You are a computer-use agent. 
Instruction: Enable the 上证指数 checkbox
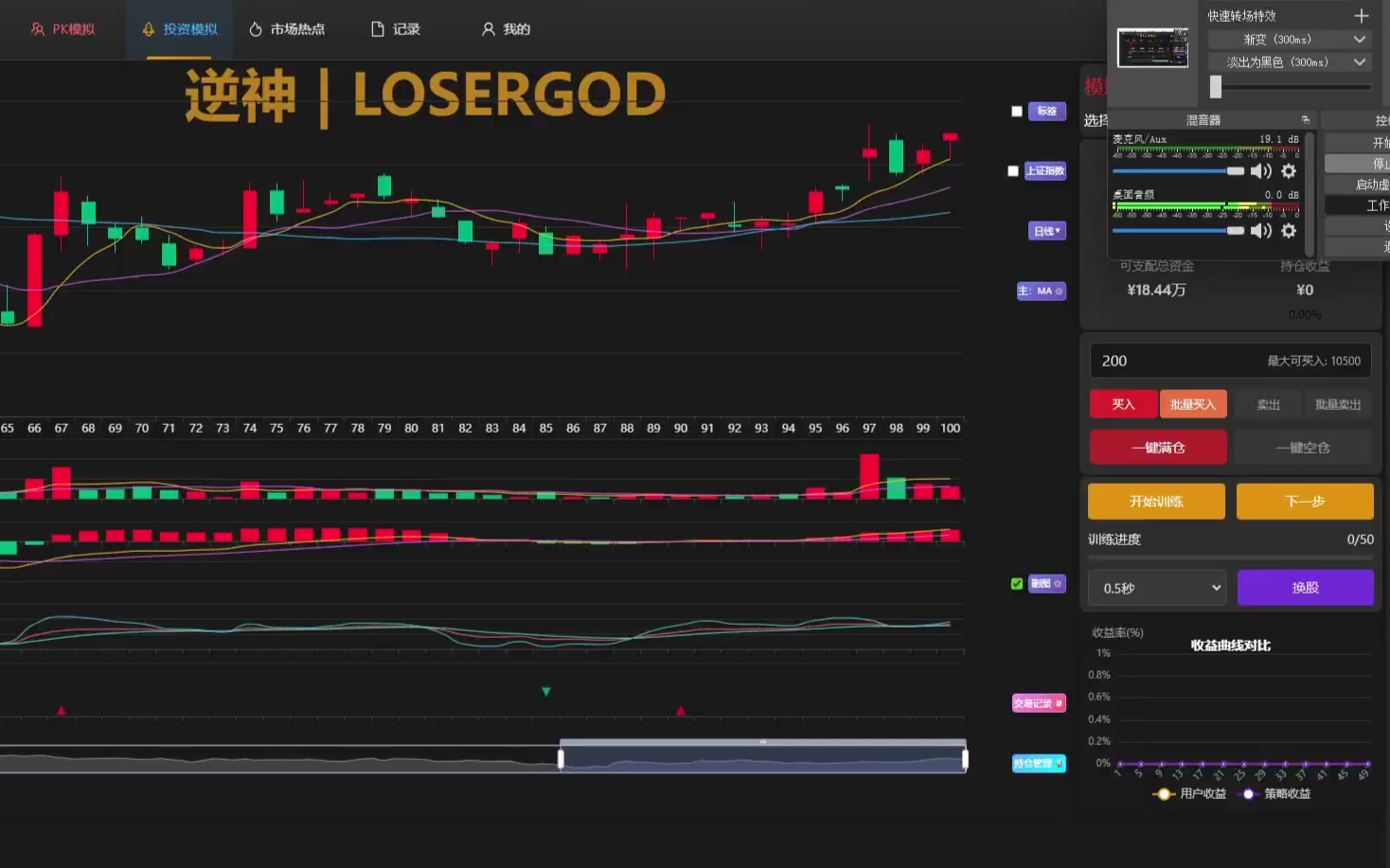tap(1013, 171)
